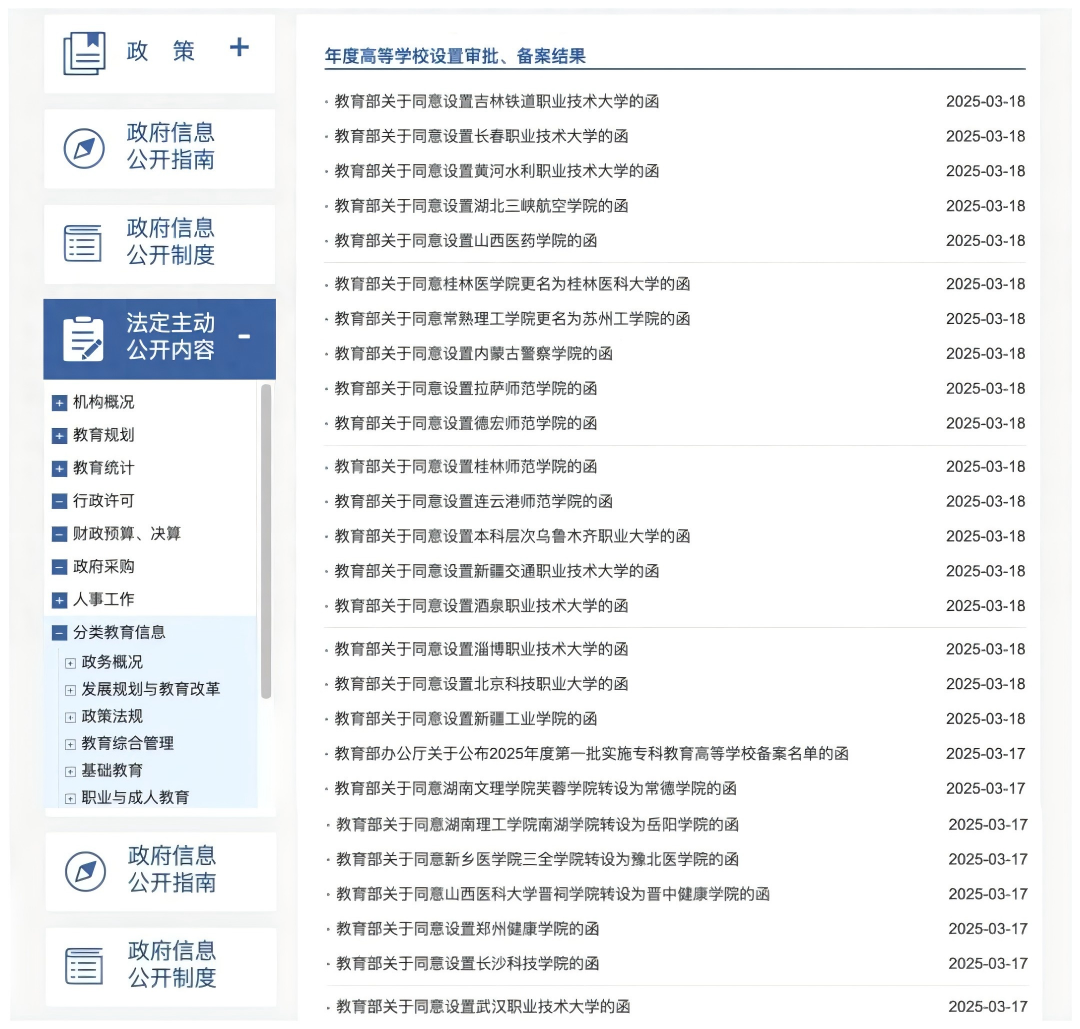Click the compass icon in the top 政府信息公开指南 card
Image resolution: width=1080 pixels, height=1029 pixels.
click(84, 148)
